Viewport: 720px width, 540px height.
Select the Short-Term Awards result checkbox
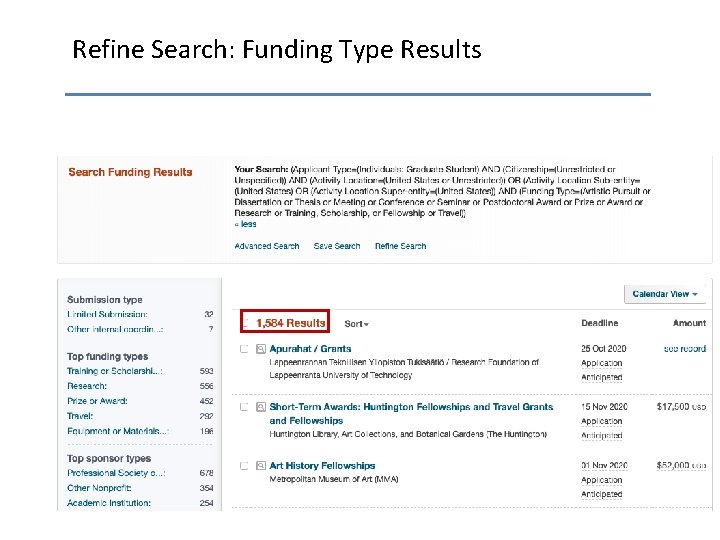click(245, 407)
